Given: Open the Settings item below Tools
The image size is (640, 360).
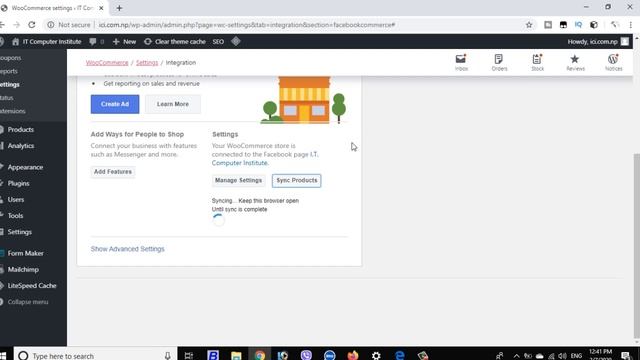Looking at the screenshot, I should [19, 232].
